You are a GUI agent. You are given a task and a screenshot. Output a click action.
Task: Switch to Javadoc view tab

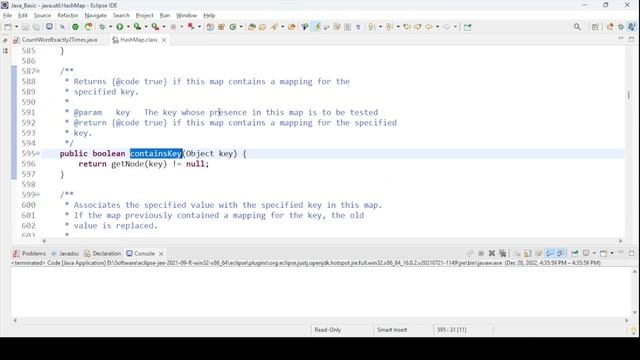(65, 253)
